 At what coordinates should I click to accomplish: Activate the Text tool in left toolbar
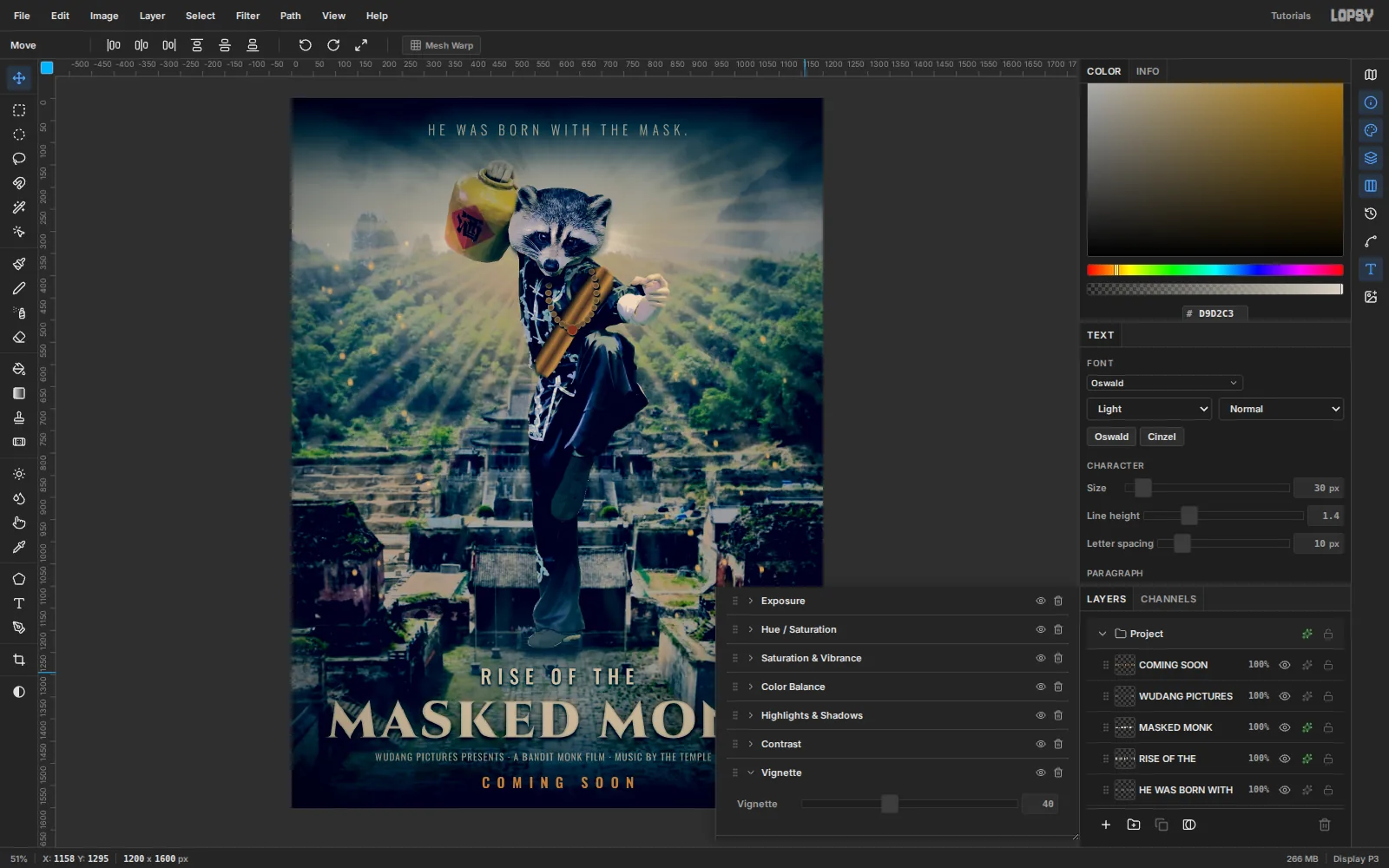[x=18, y=603]
